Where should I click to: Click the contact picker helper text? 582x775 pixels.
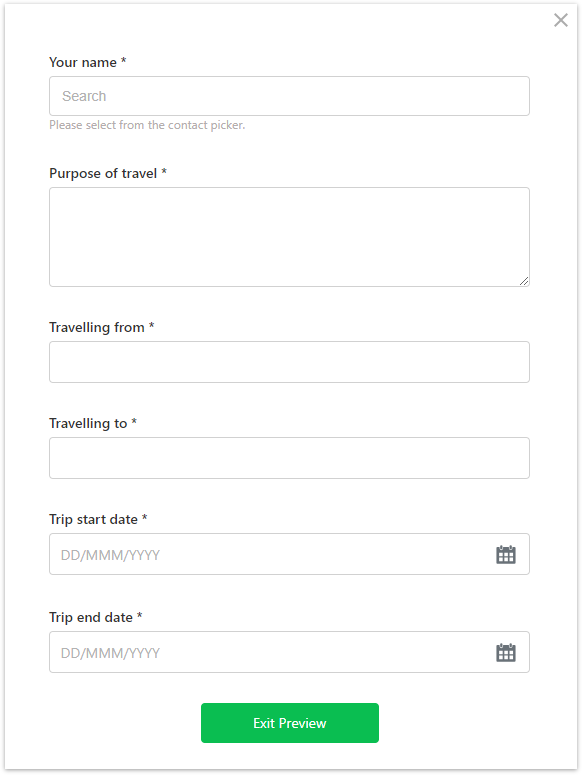pos(147,125)
